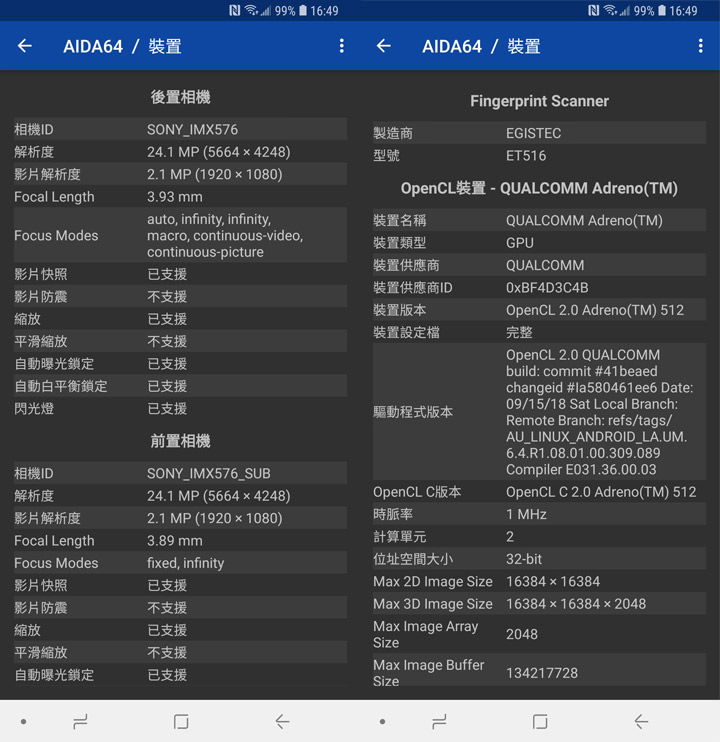This screenshot has height=742, width=720.
Task: Tap the dot button on right navigation bar
Action: (382, 722)
